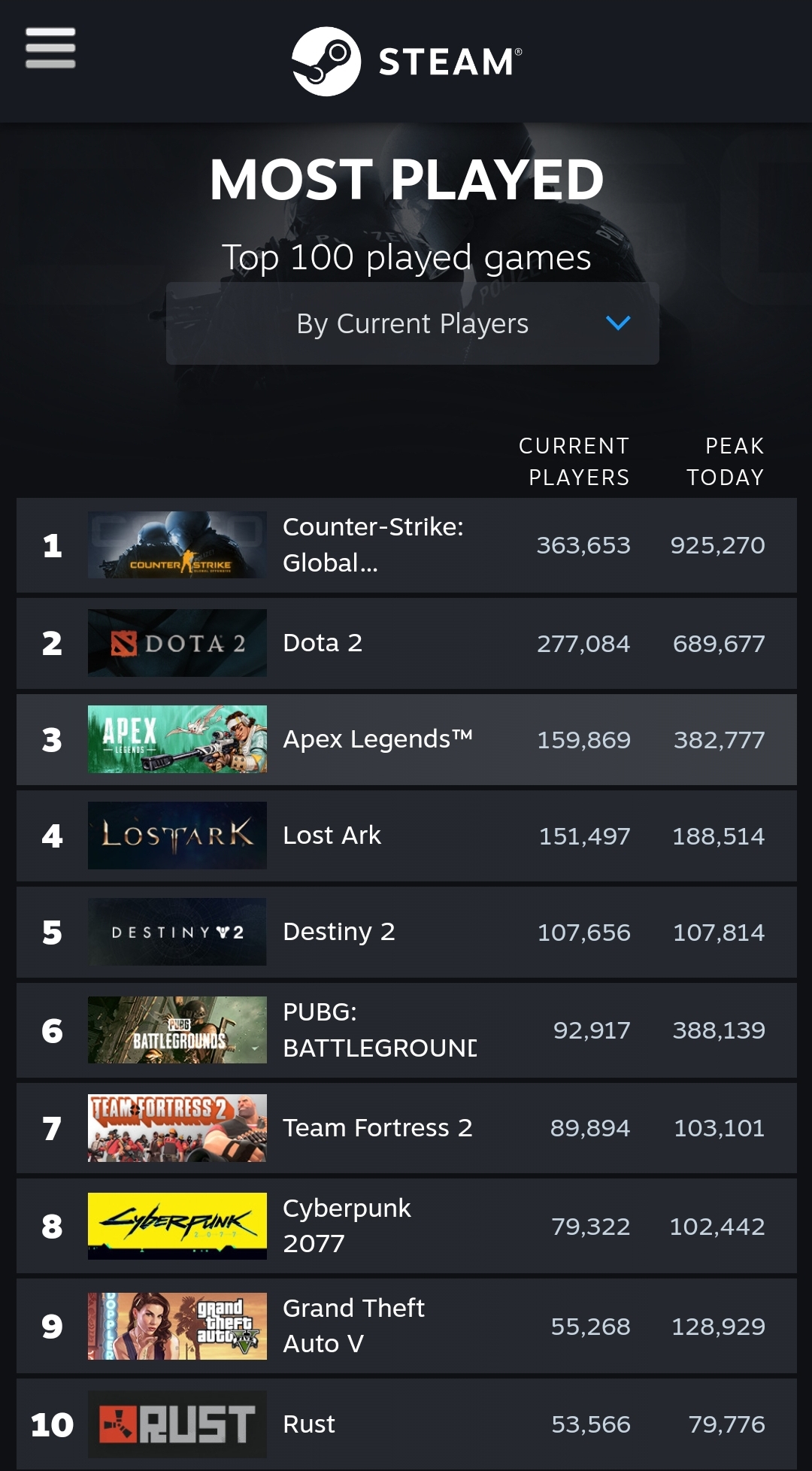This screenshot has width=812, height=1471.
Task: Select the Destiny 2 thumbnail
Action: tap(177, 933)
